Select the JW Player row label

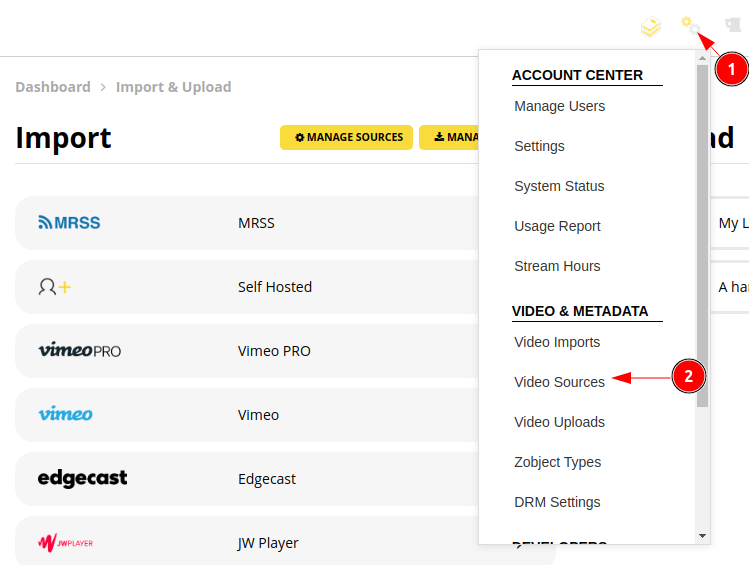(x=268, y=543)
